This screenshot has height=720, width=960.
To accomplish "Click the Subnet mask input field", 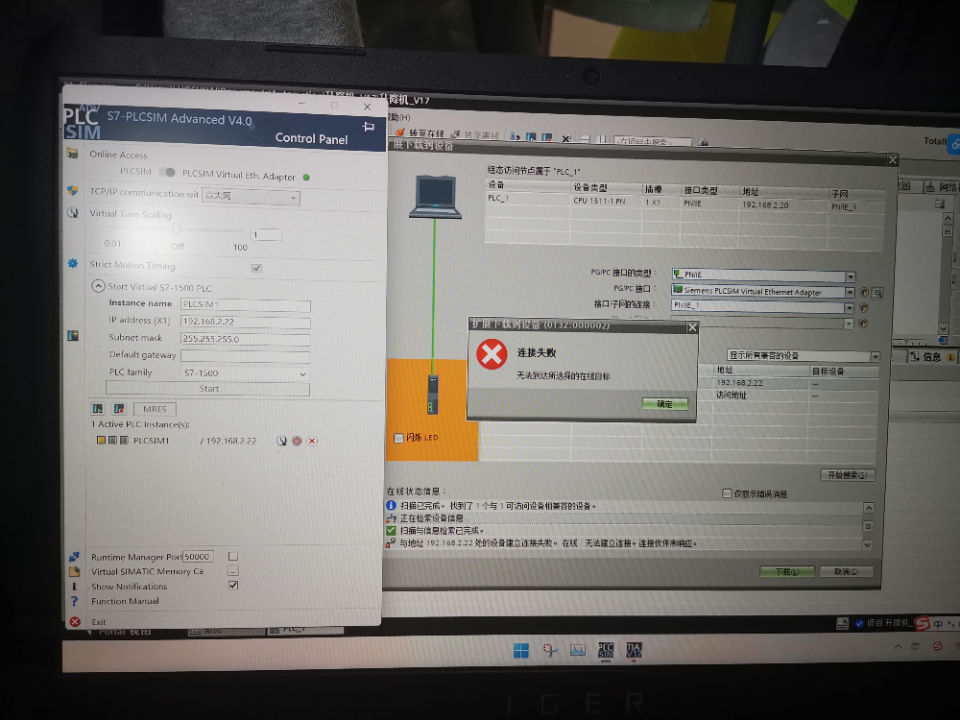I will coord(246,339).
